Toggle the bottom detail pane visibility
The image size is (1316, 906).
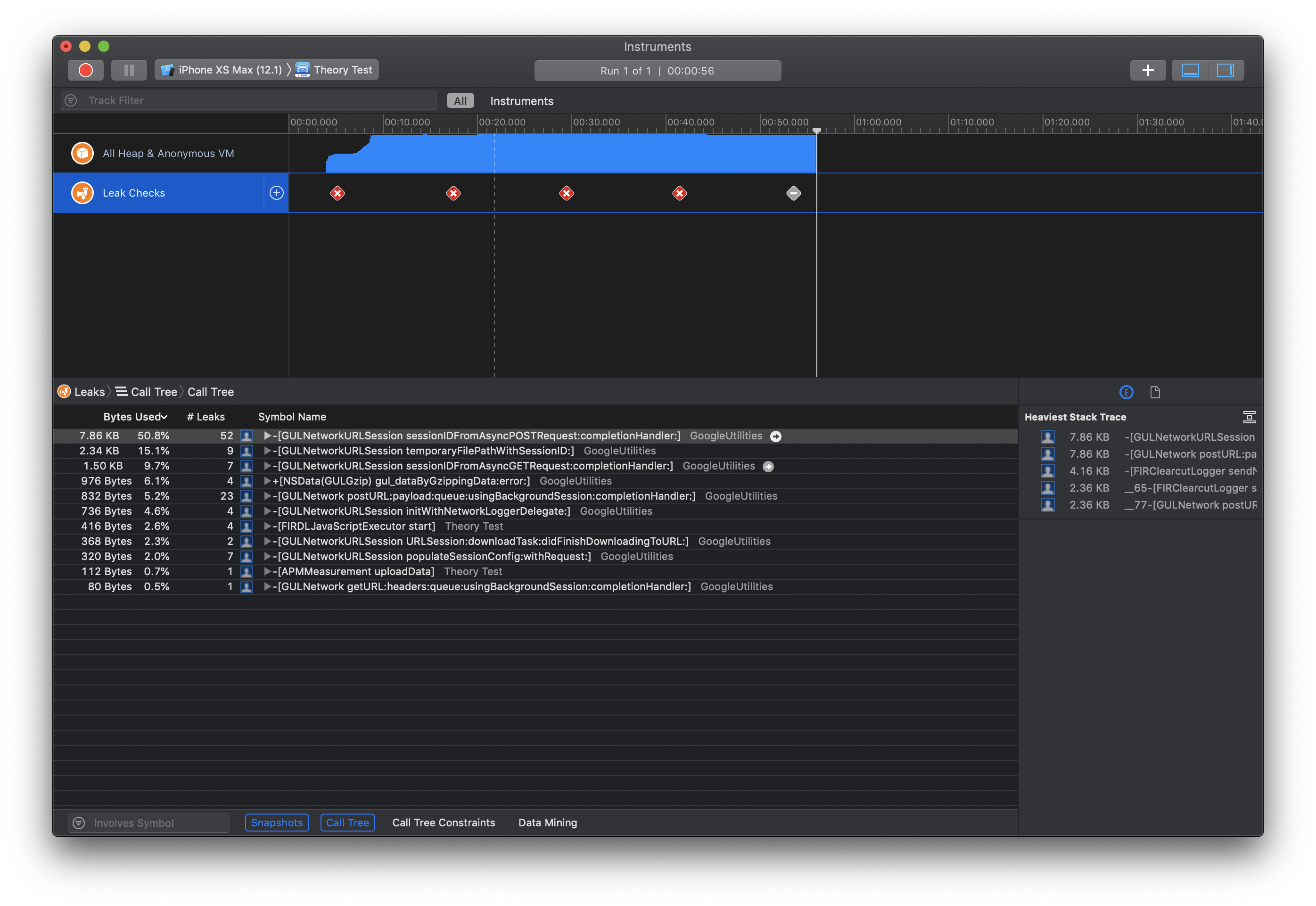click(x=1191, y=70)
